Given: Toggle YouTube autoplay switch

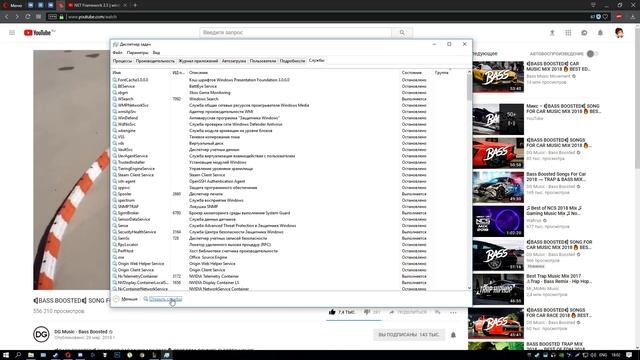Looking at the screenshot, I should (x=592, y=53).
